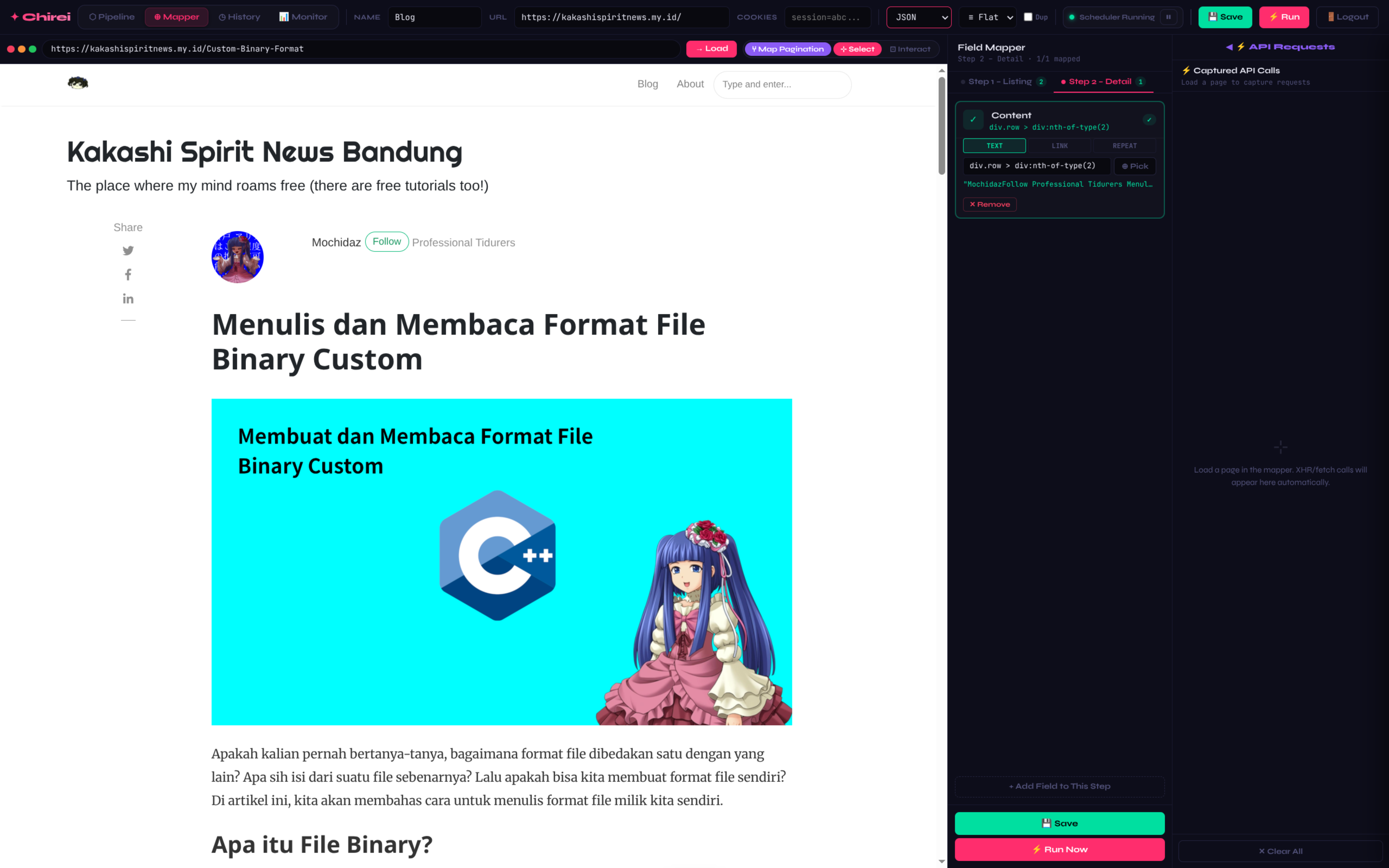
Task: Share the article on LinkedIn
Action: [128, 298]
